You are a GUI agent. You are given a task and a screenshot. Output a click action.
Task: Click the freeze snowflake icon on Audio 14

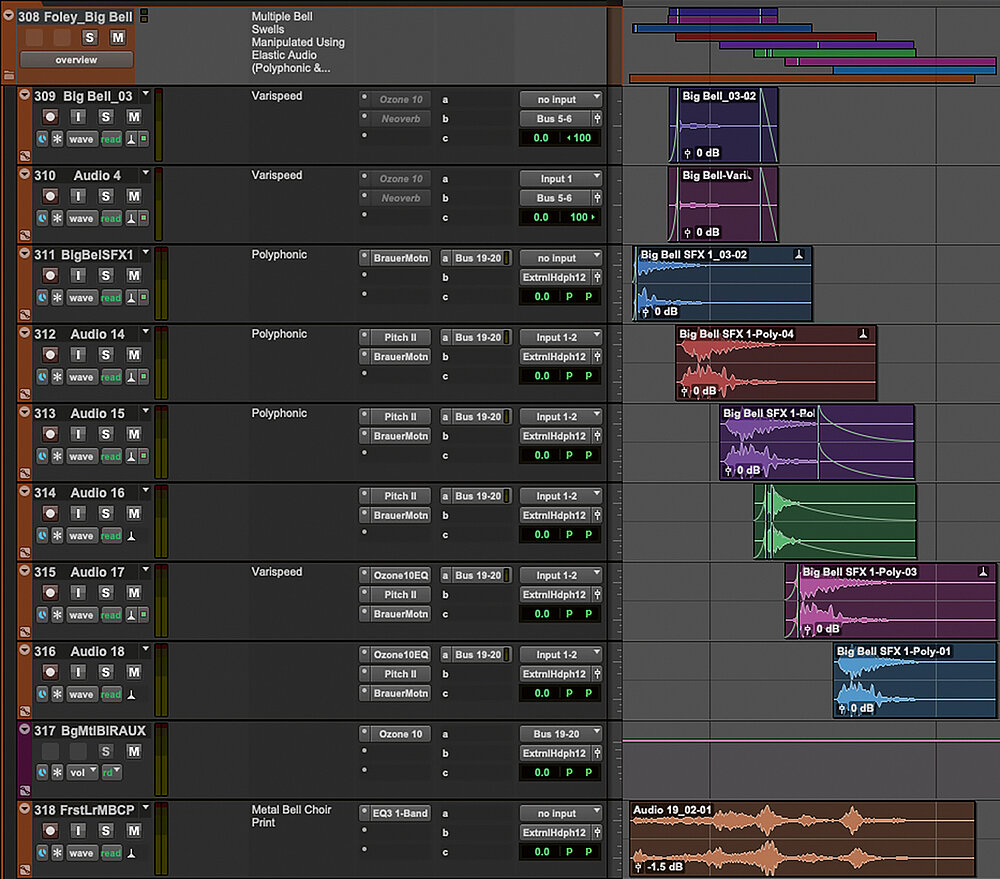click(x=57, y=377)
